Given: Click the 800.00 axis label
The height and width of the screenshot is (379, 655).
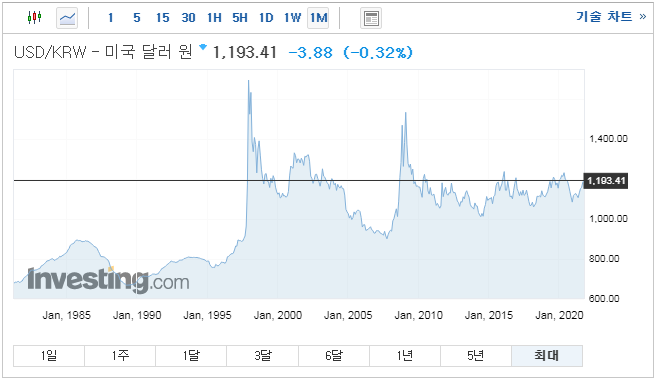Looking at the screenshot, I should point(604,259).
